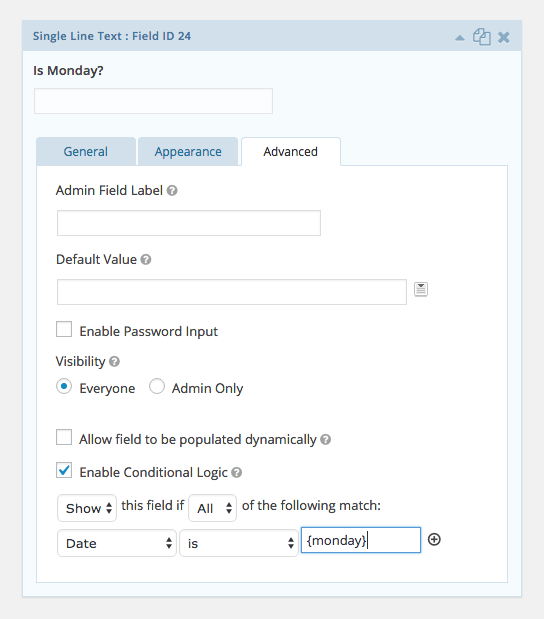The image size is (544, 619).
Task: Select the Admin Only visibility option
Action: click(x=157, y=386)
